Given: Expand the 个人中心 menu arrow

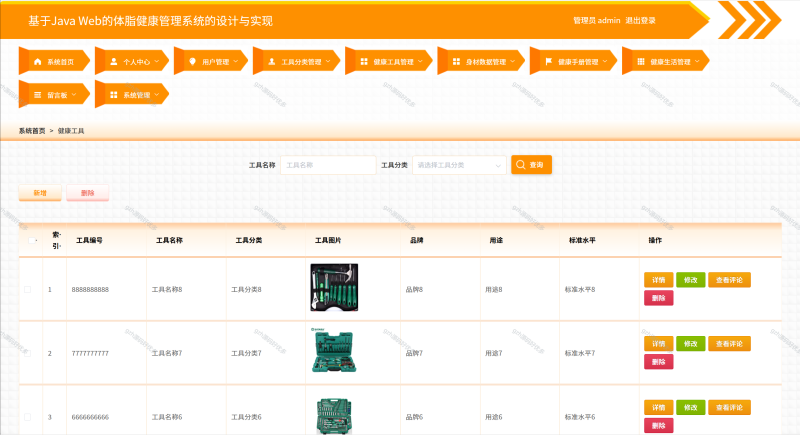Looking at the screenshot, I should tap(157, 62).
